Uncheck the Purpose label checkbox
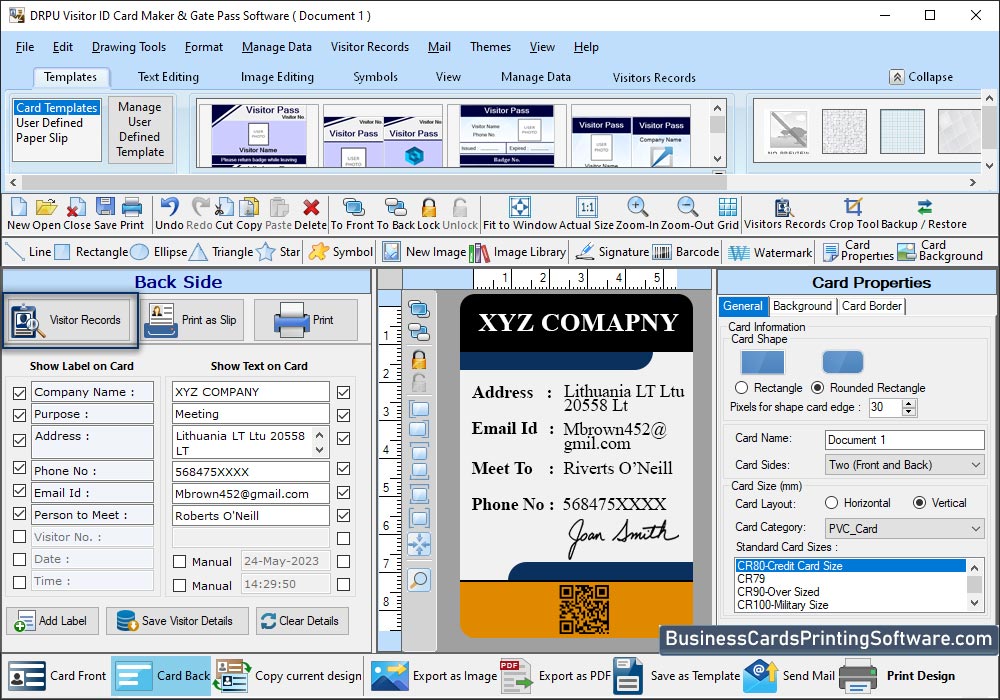This screenshot has width=1000, height=700. (x=19, y=415)
